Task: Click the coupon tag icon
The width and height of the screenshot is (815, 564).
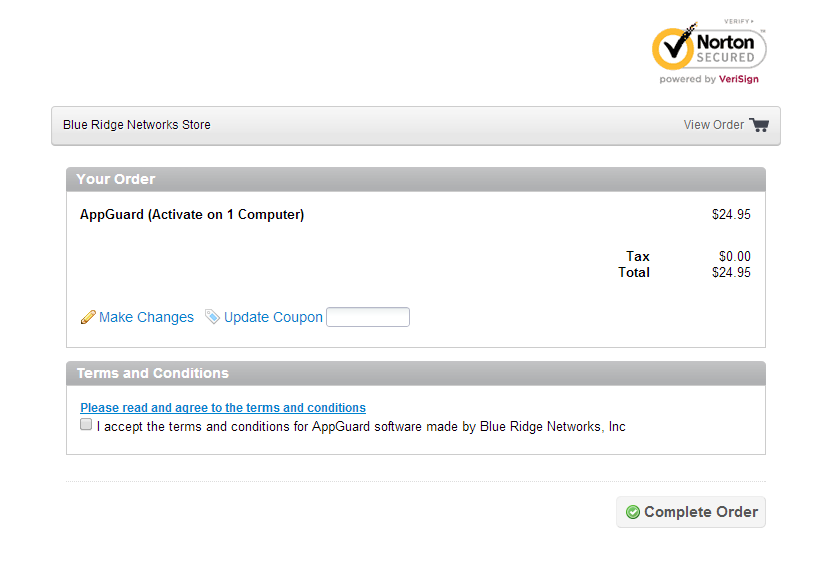Action: pos(212,317)
